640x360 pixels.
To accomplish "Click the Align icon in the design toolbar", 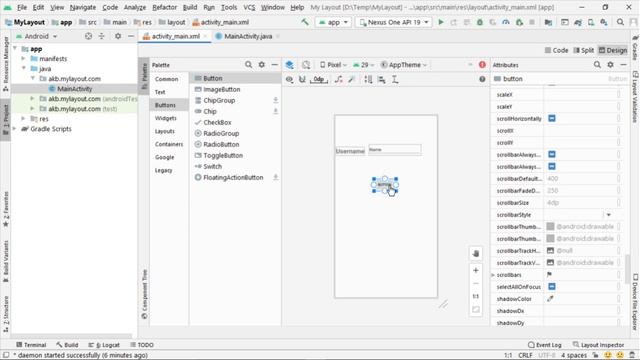I will point(382,80).
